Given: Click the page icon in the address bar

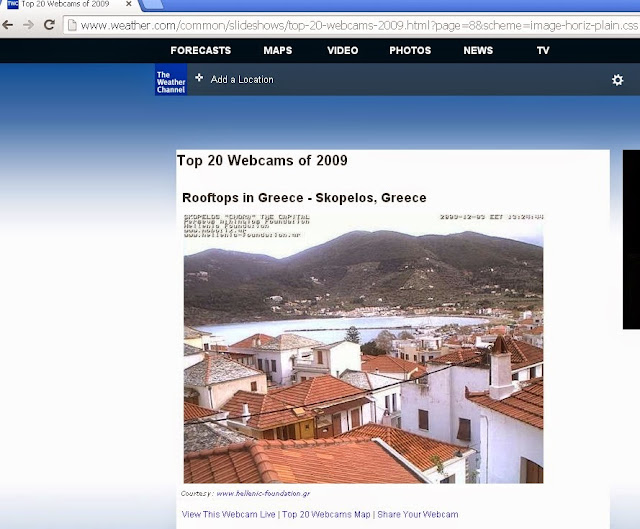Looking at the screenshot, I should [72, 25].
